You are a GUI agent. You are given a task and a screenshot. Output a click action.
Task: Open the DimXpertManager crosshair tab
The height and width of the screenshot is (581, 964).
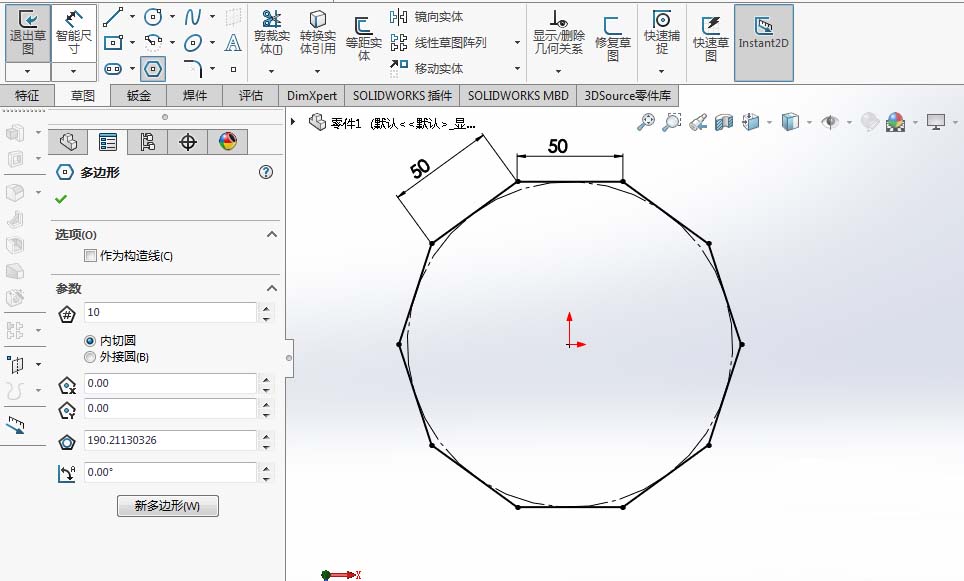click(188, 142)
